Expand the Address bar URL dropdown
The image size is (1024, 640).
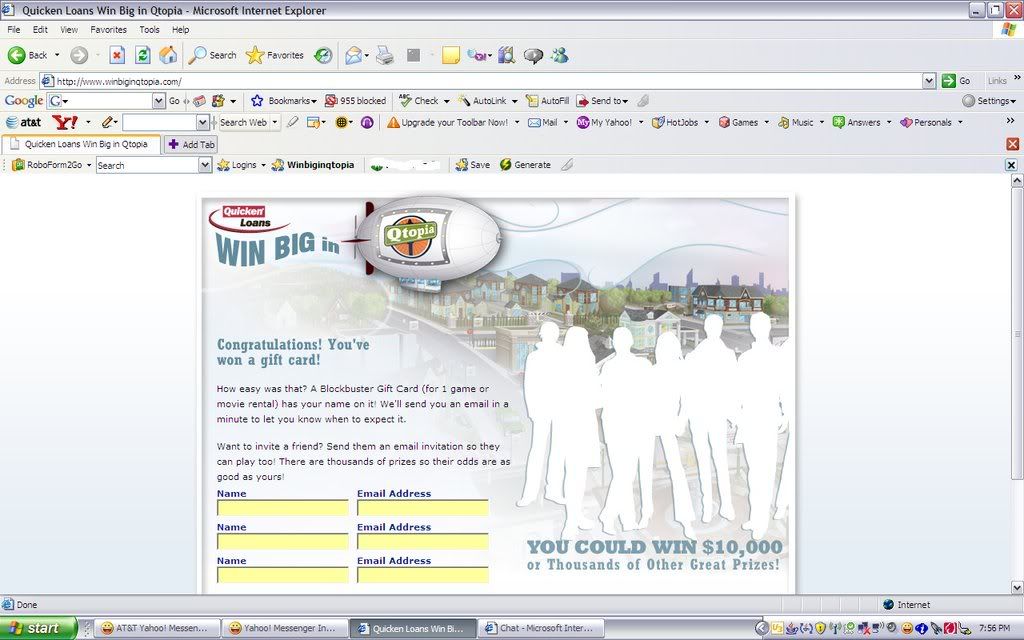tap(927, 80)
